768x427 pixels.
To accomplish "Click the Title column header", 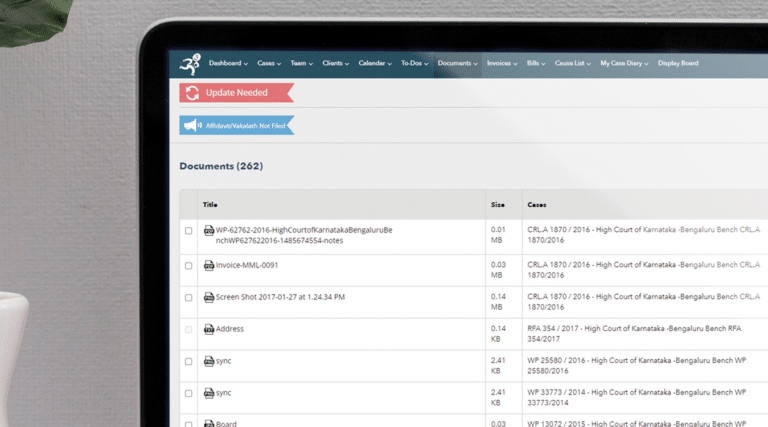I will (x=210, y=205).
